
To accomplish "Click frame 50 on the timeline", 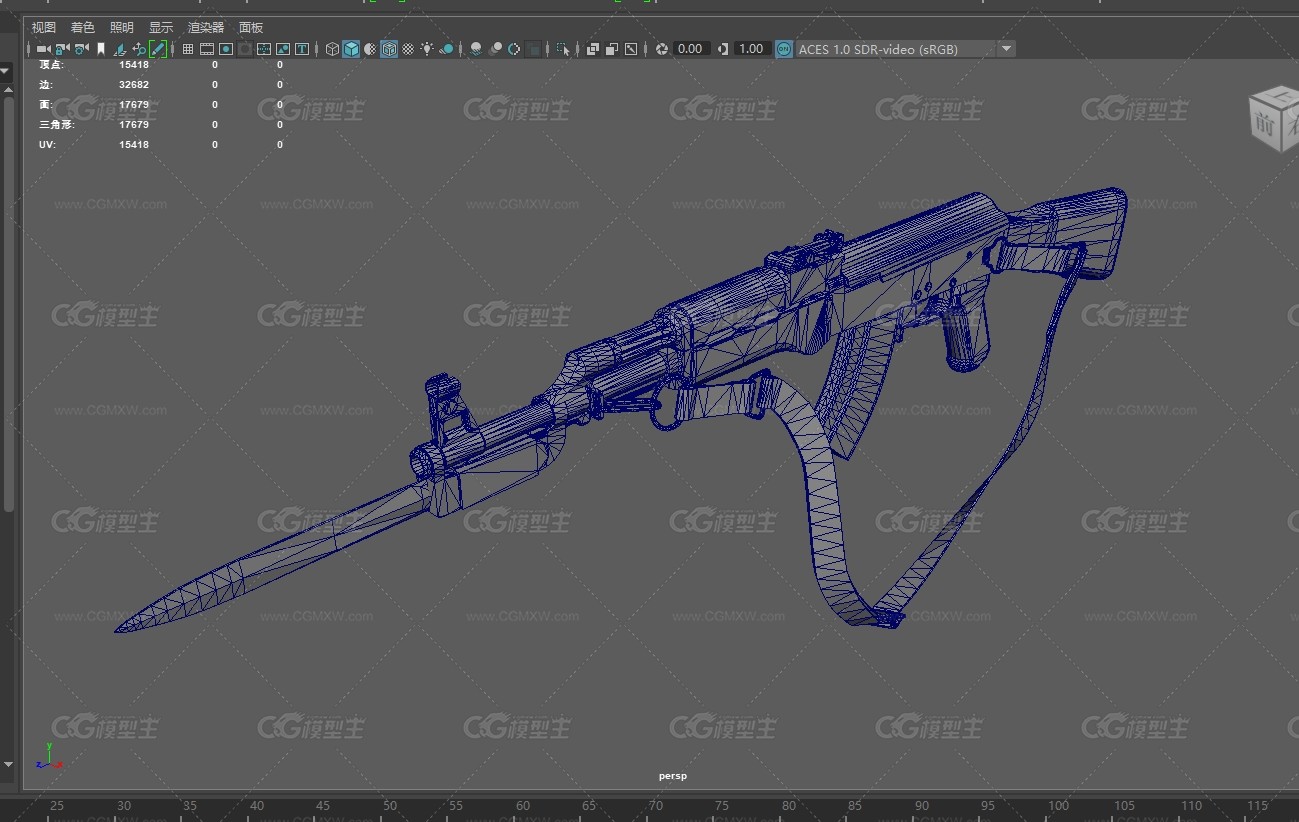I will [390, 806].
